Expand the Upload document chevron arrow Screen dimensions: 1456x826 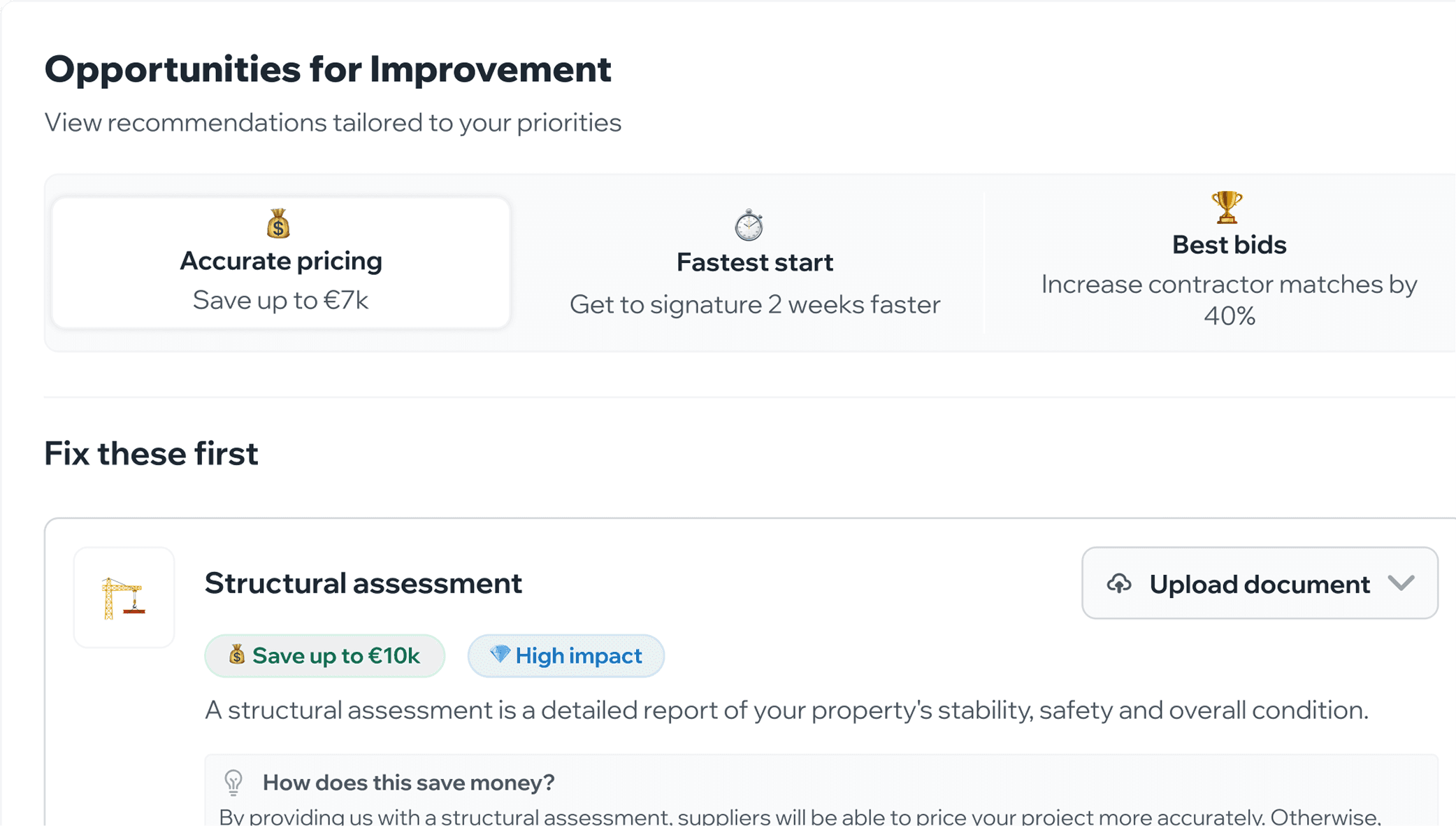click(1401, 583)
